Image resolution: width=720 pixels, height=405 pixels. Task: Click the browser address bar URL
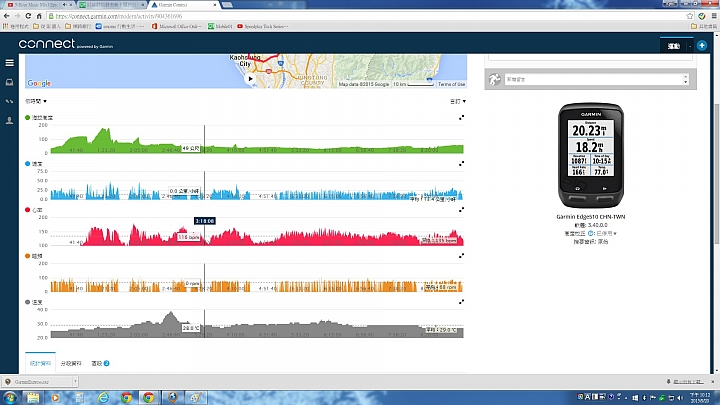click(118, 16)
